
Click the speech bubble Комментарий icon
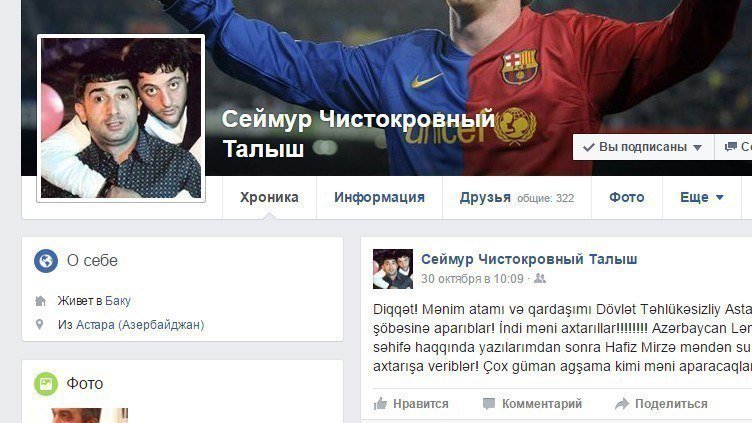489,404
